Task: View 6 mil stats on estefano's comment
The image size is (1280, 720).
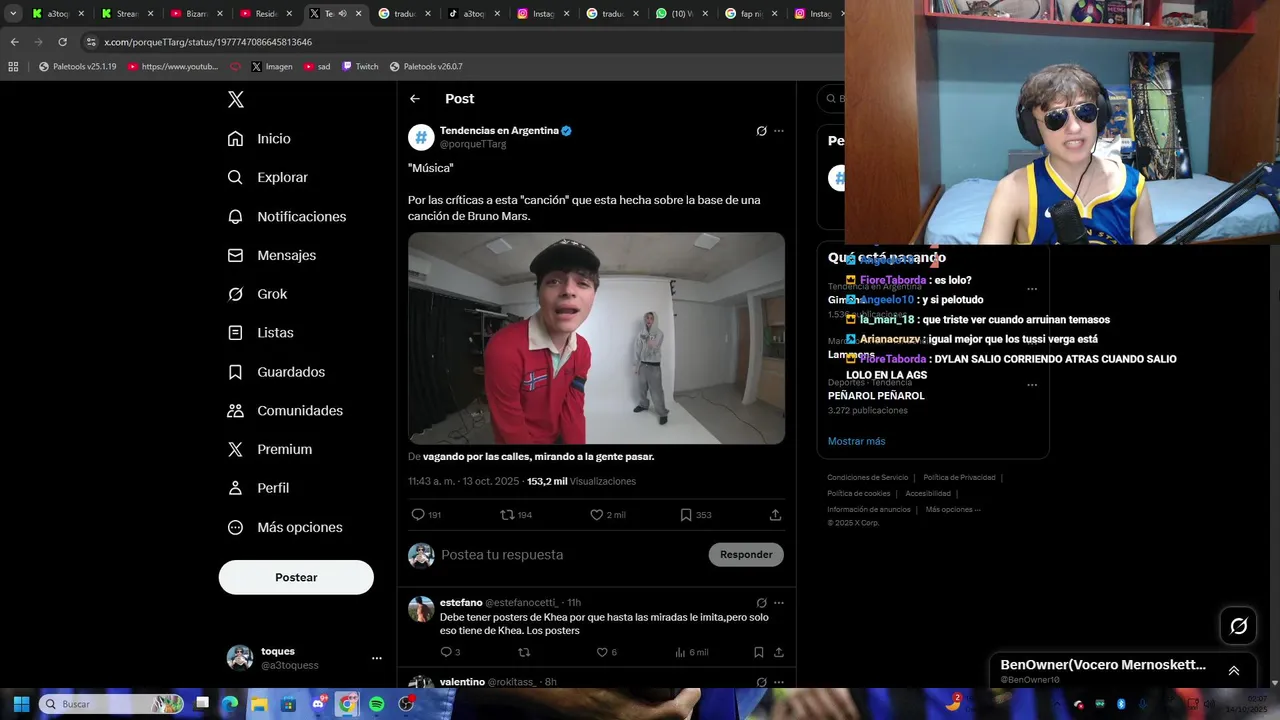Action: tap(692, 652)
